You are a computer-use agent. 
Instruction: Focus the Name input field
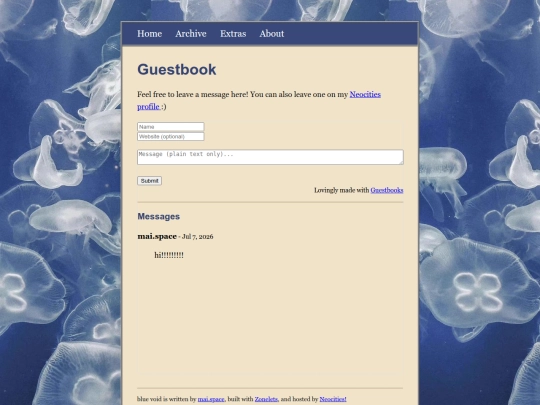[171, 127]
